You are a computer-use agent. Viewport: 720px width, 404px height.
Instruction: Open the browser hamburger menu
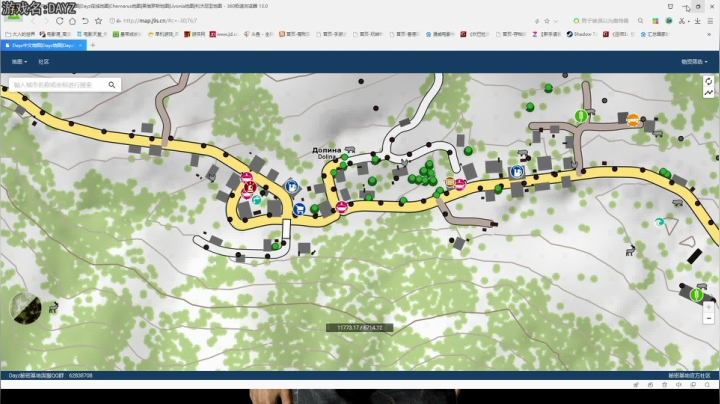pos(710,21)
